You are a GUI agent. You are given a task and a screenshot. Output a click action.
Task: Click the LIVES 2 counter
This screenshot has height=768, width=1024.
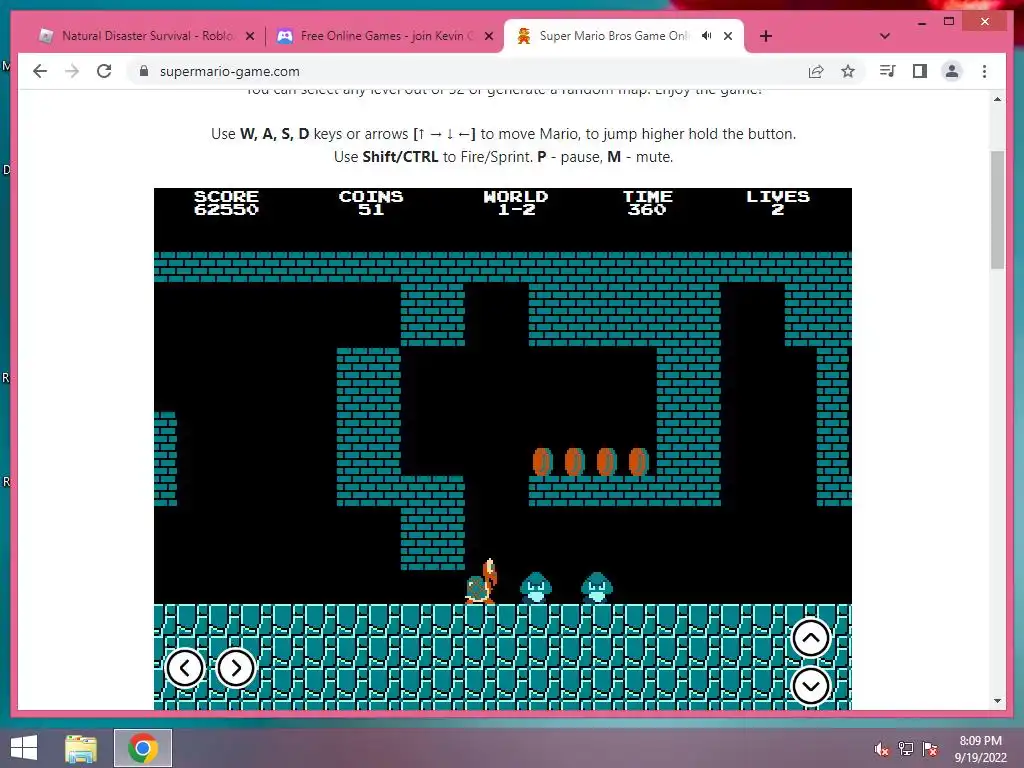tap(778, 203)
